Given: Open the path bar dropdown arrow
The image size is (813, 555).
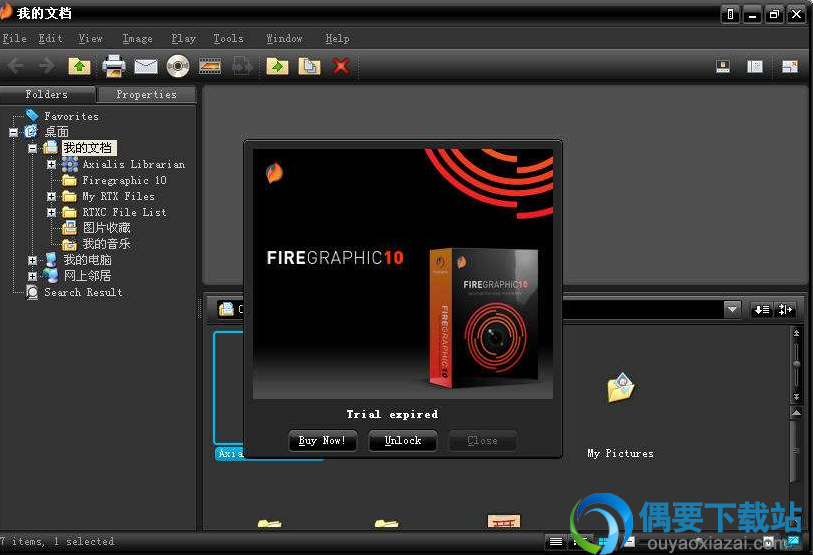Looking at the screenshot, I should tap(732, 310).
